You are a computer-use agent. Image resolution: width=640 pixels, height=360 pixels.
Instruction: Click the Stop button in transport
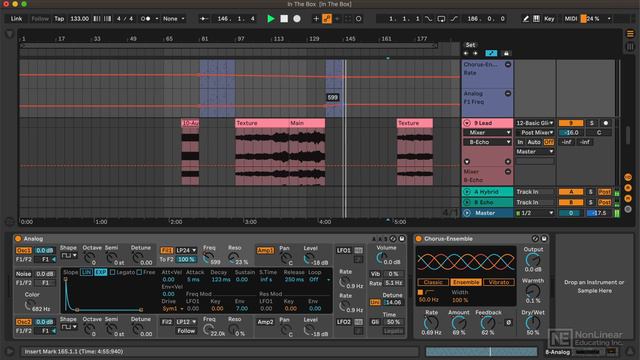coord(284,19)
